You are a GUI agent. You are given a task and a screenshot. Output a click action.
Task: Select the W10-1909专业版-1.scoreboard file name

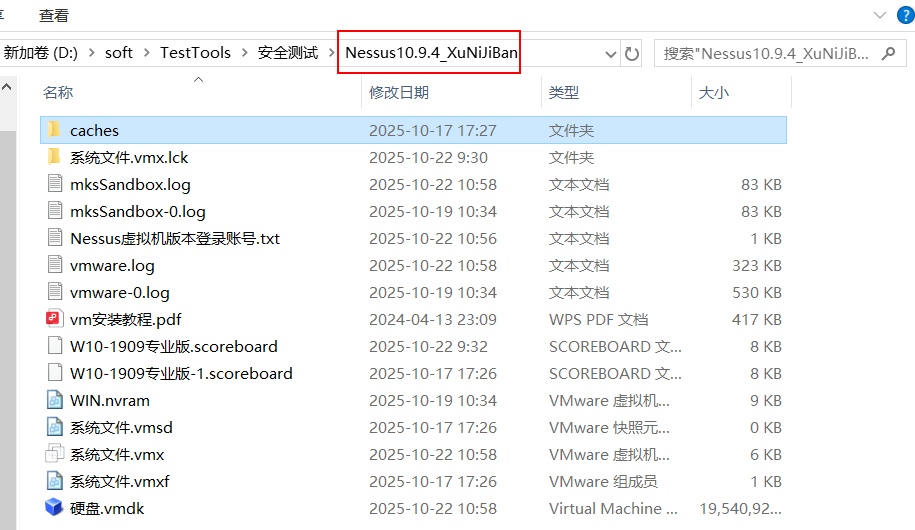pyautogui.click(x=181, y=373)
